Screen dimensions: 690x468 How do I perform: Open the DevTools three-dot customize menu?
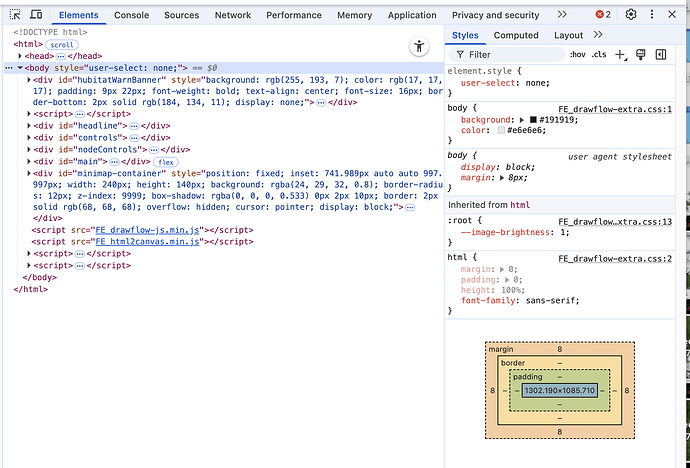[x=652, y=15]
